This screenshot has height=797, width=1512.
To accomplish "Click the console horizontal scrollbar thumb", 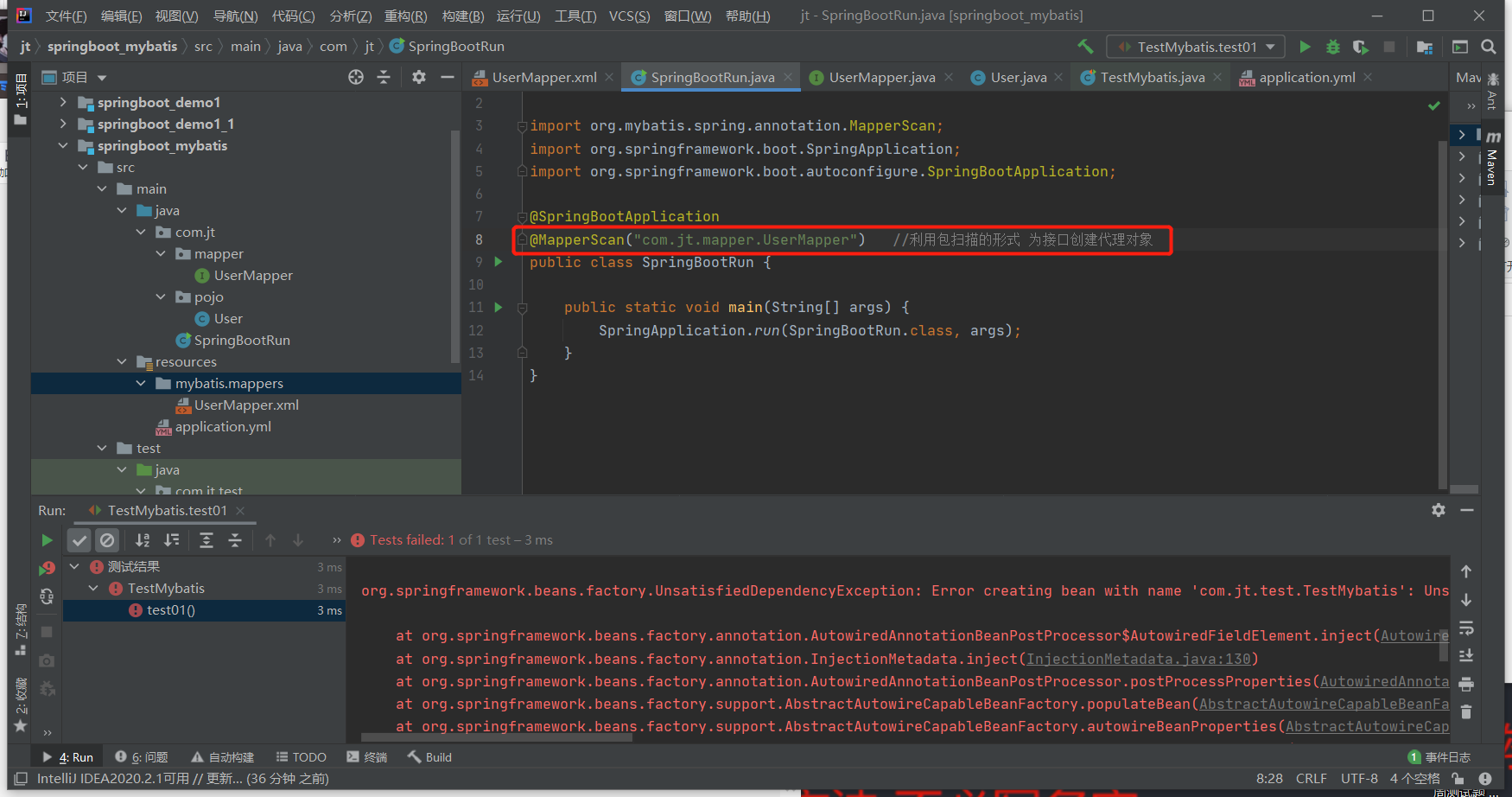I will [x=497, y=738].
